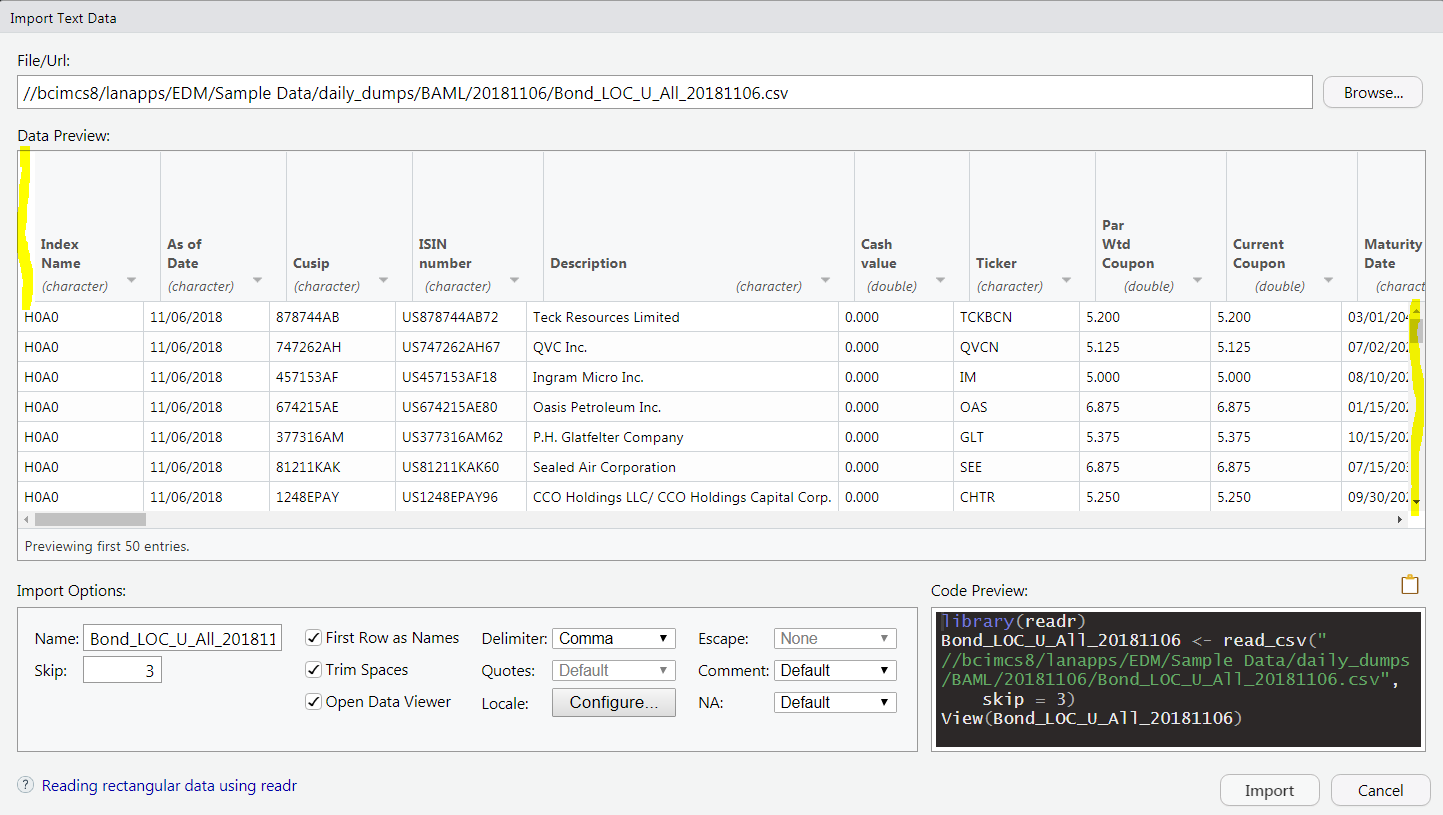
Task: Open the NA handling dropdown
Action: pos(834,702)
